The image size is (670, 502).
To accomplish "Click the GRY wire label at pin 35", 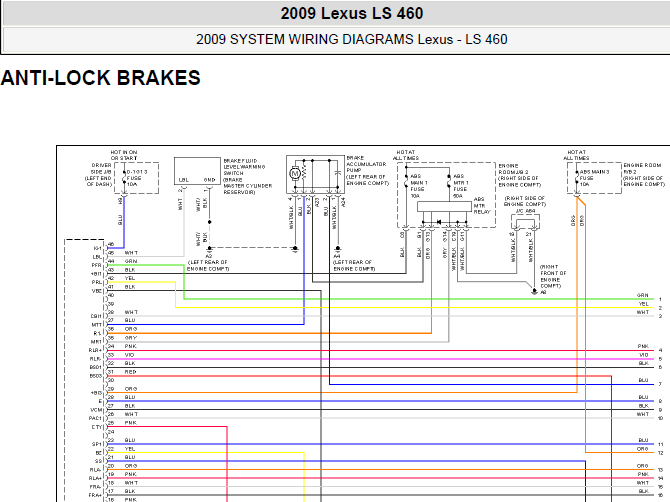I will (131, 338).
